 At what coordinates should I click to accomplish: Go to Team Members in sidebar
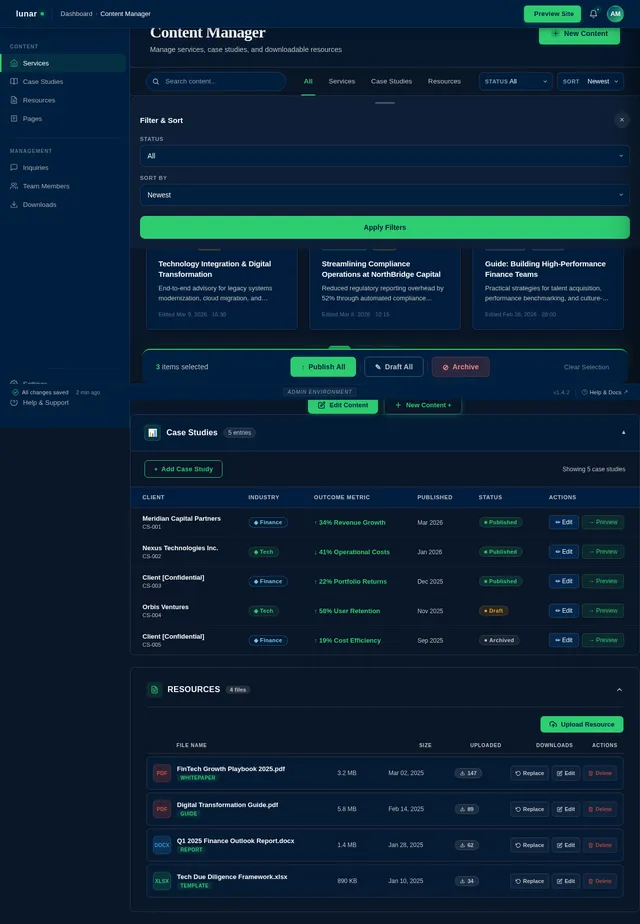(x=46, y=186)
